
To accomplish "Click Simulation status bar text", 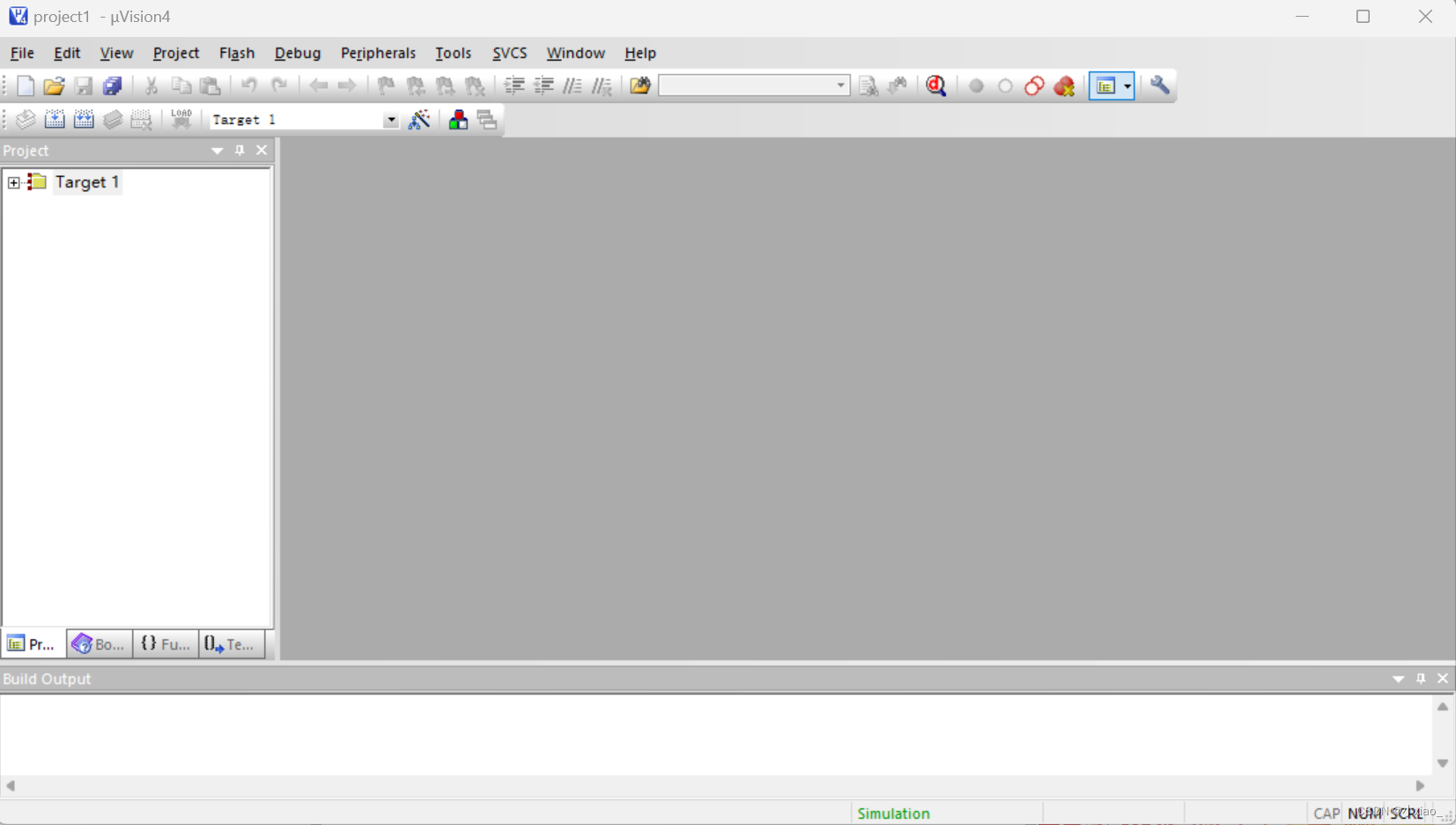I will 893,814.
